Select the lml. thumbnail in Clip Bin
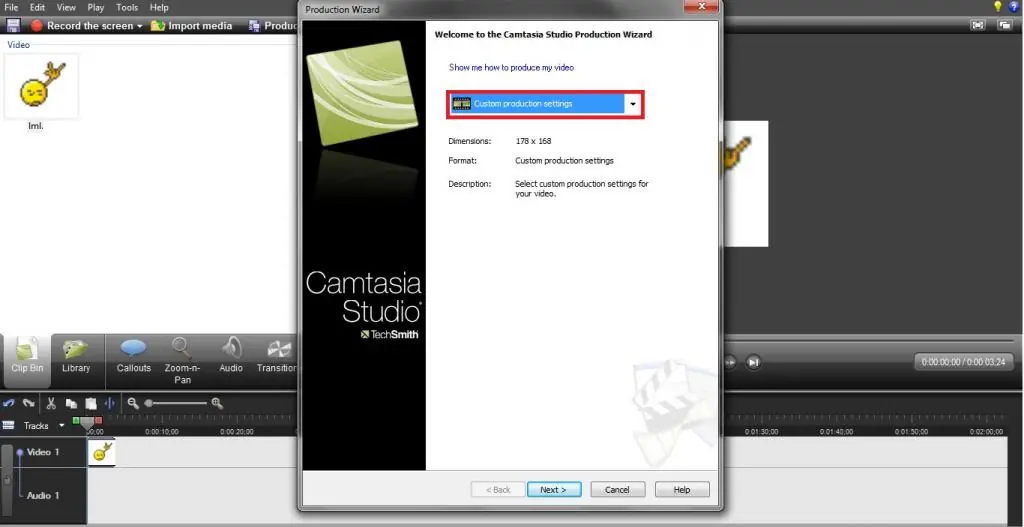Image resolution: width=1024 pixels, height=527 pixels. [40, 86]
